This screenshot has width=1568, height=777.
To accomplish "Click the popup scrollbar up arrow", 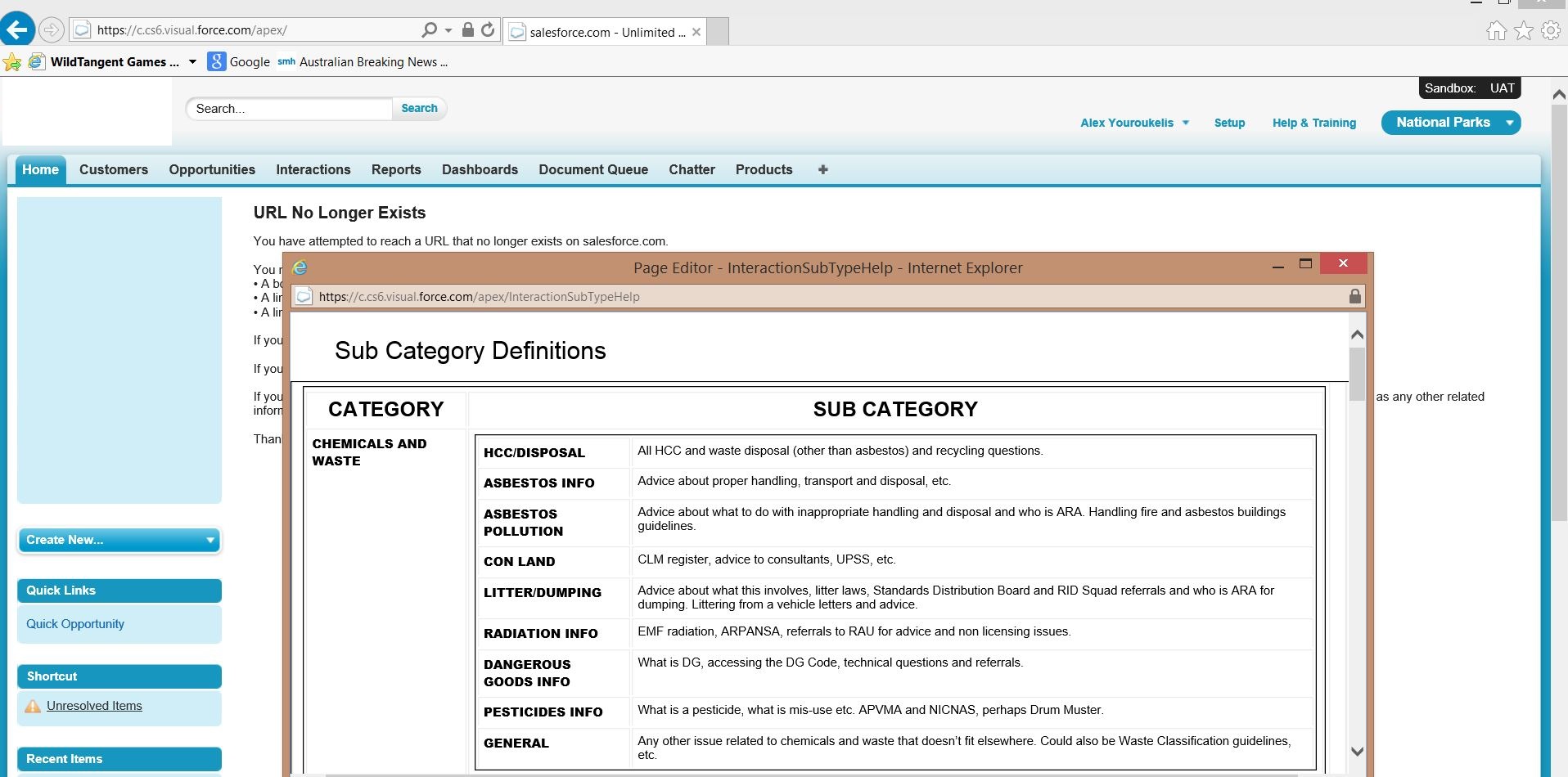I will [1357, 334].
